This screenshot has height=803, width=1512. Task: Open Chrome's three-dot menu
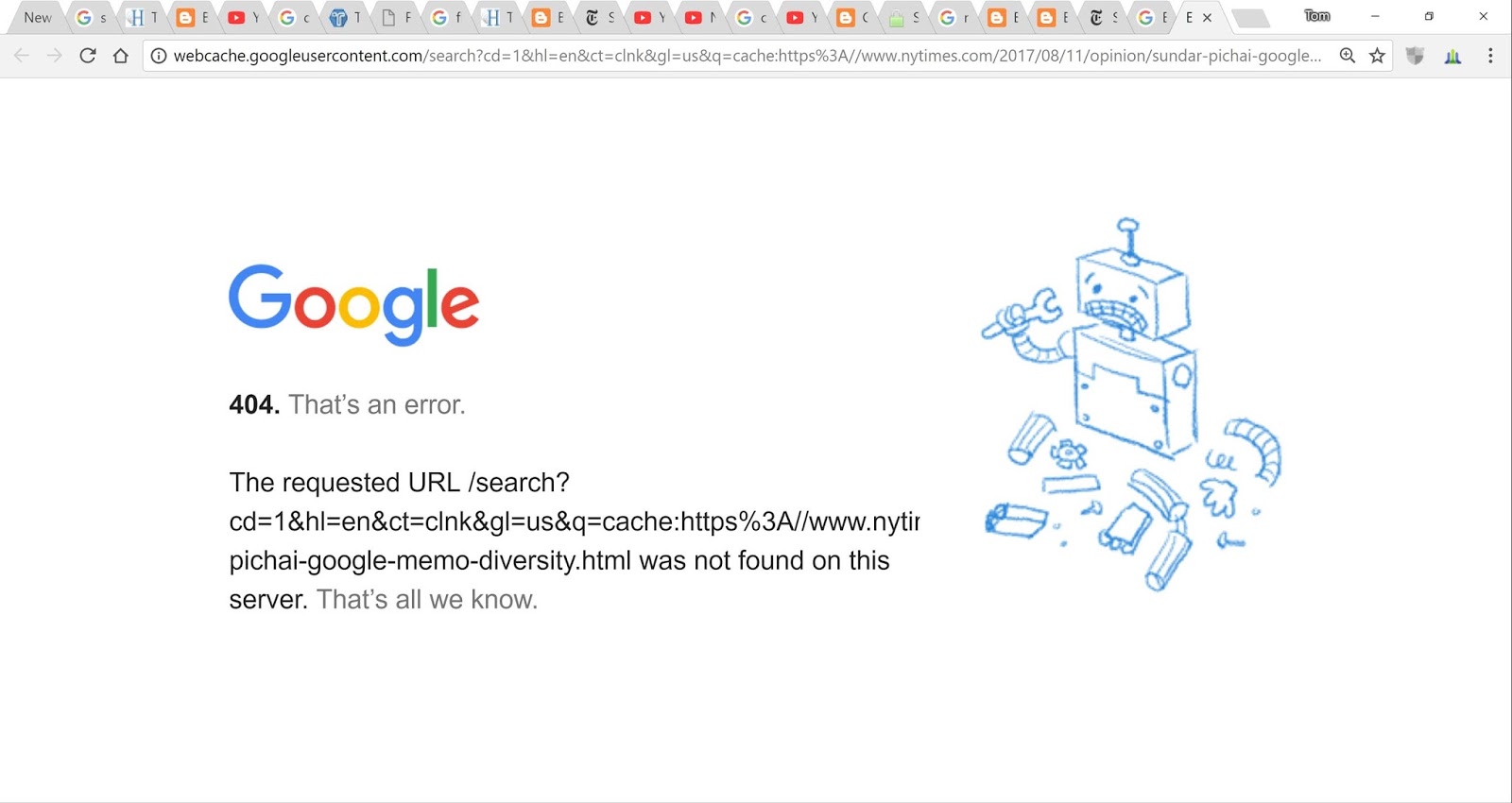1491,55
